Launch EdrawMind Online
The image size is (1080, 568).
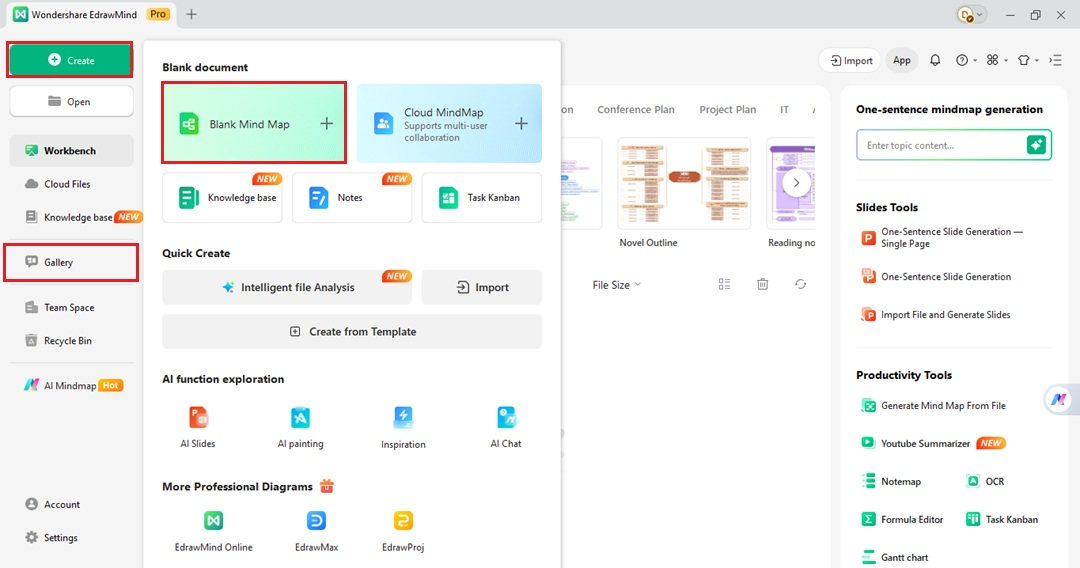(x=214, y=531)
